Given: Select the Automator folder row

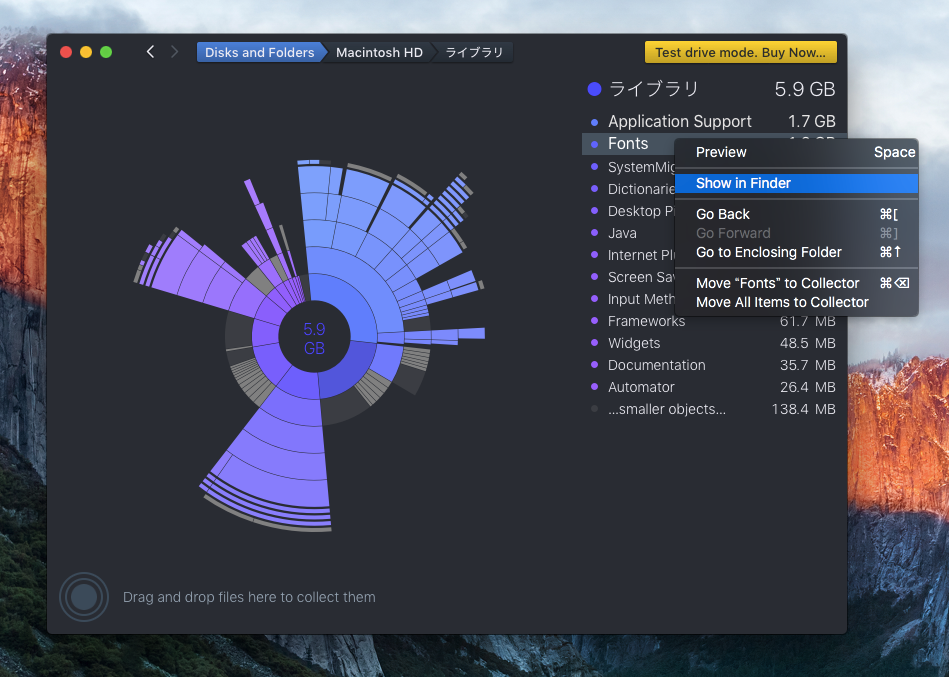Looking at the screenshot, I should [714, 387].
